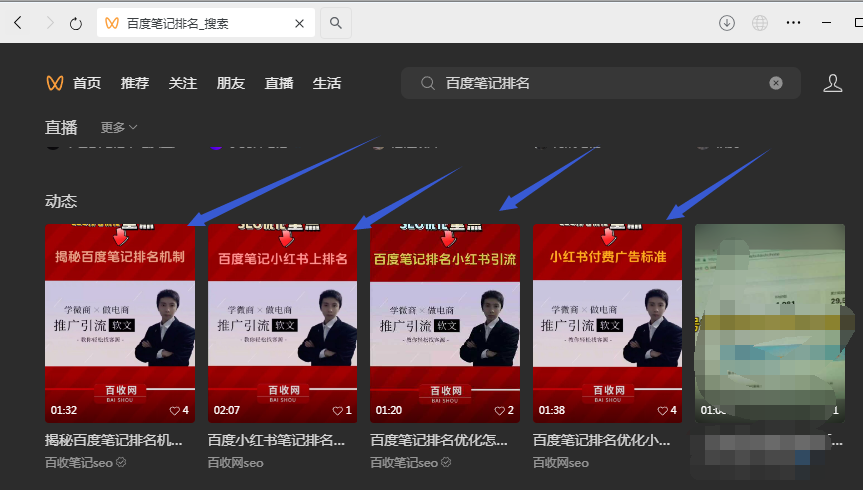
Task: Open video thumbnail 百度笔记排名小红书引流
Action: tap(445, 323)
